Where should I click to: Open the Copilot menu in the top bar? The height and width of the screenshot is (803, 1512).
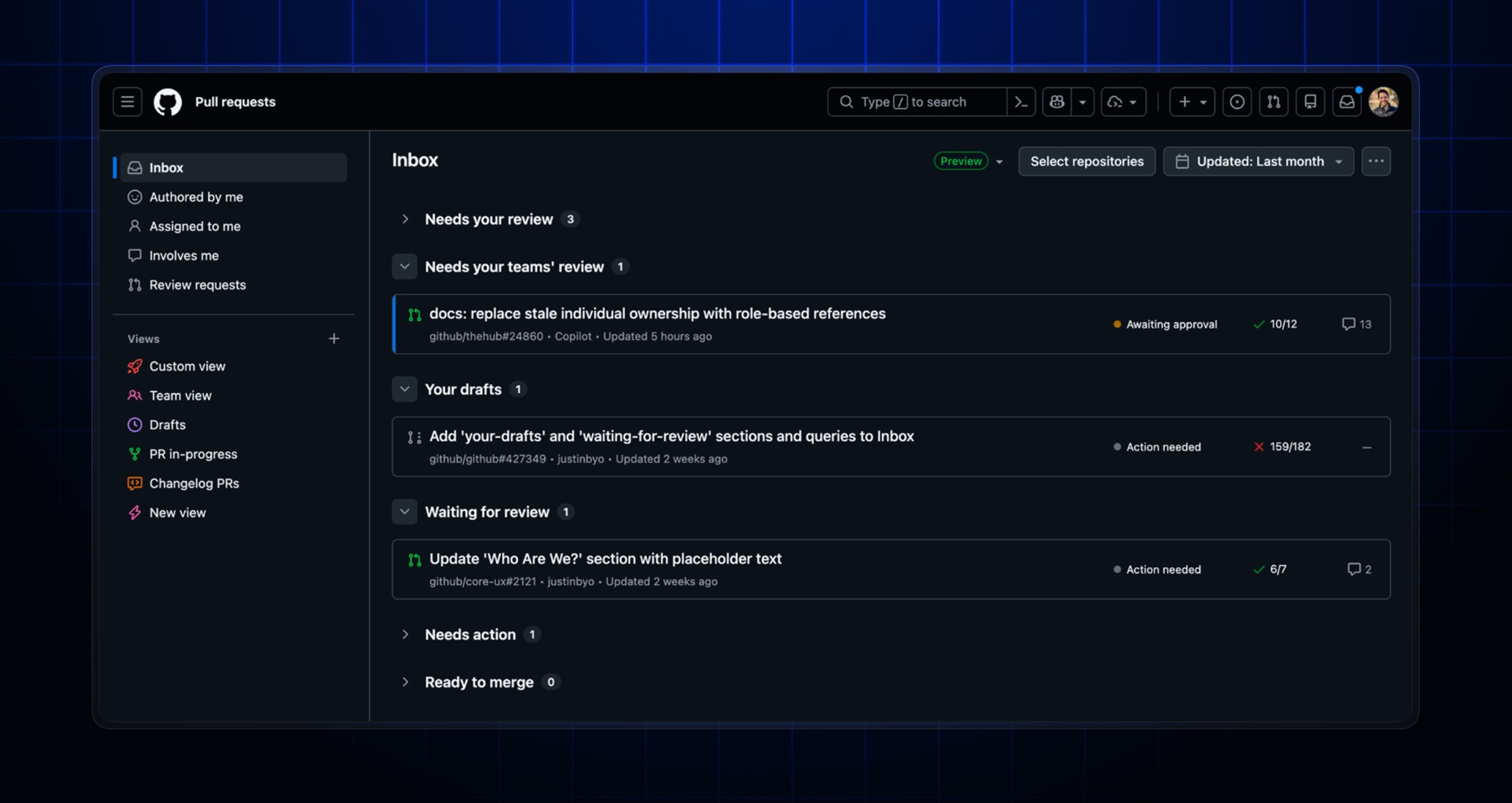[1057, 102]
